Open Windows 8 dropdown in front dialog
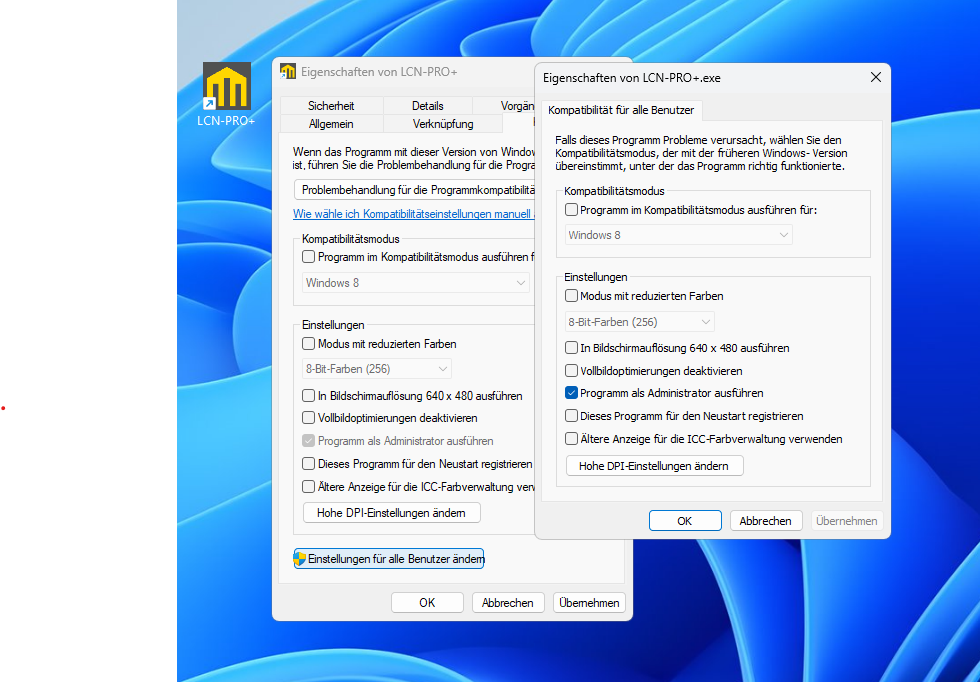 point(679,235)
